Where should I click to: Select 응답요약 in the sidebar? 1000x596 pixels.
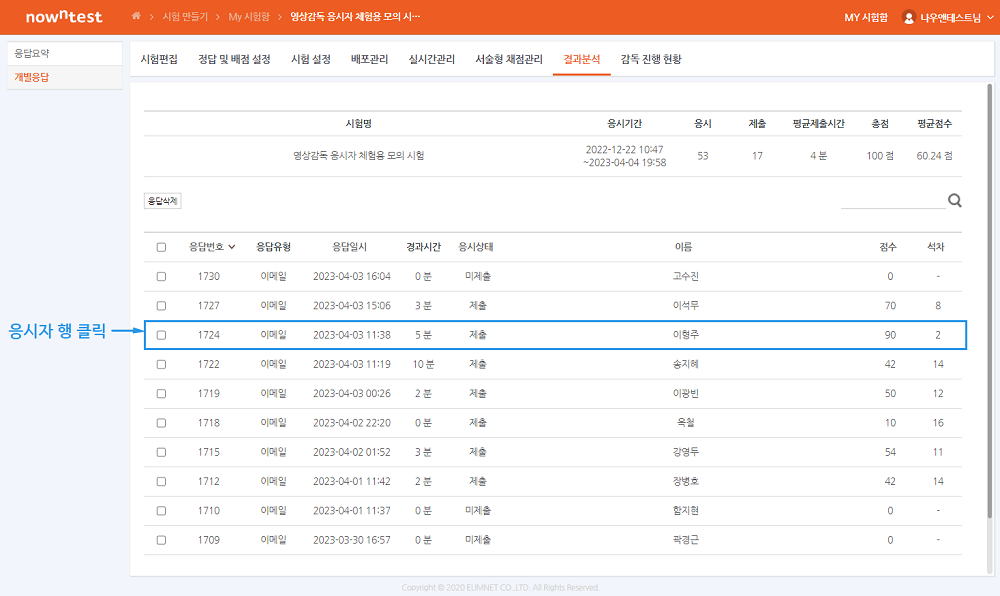(x=64, y=54)
